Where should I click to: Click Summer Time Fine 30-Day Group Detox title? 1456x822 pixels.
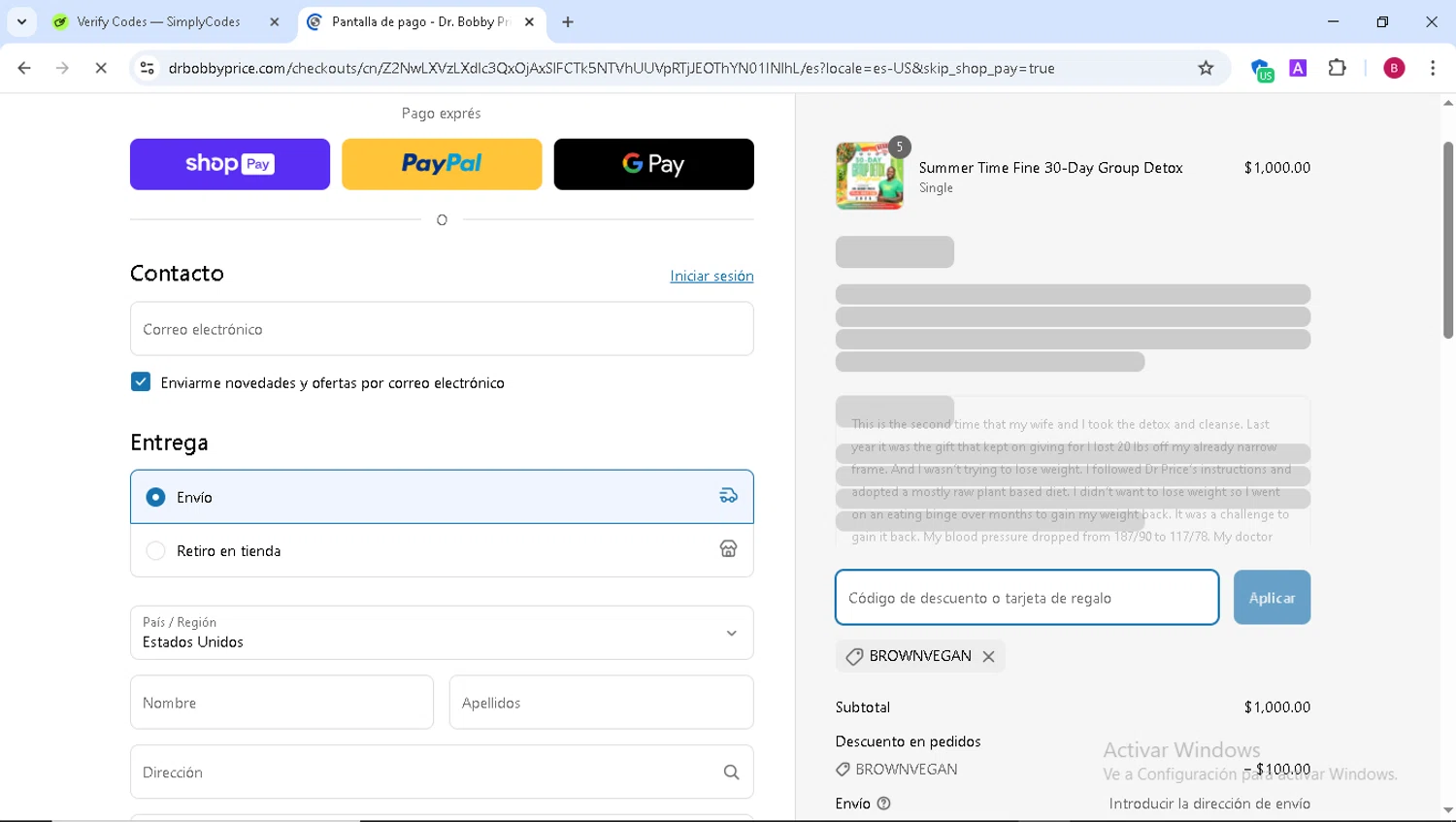pyautogui.click(x=1050, y=168)
